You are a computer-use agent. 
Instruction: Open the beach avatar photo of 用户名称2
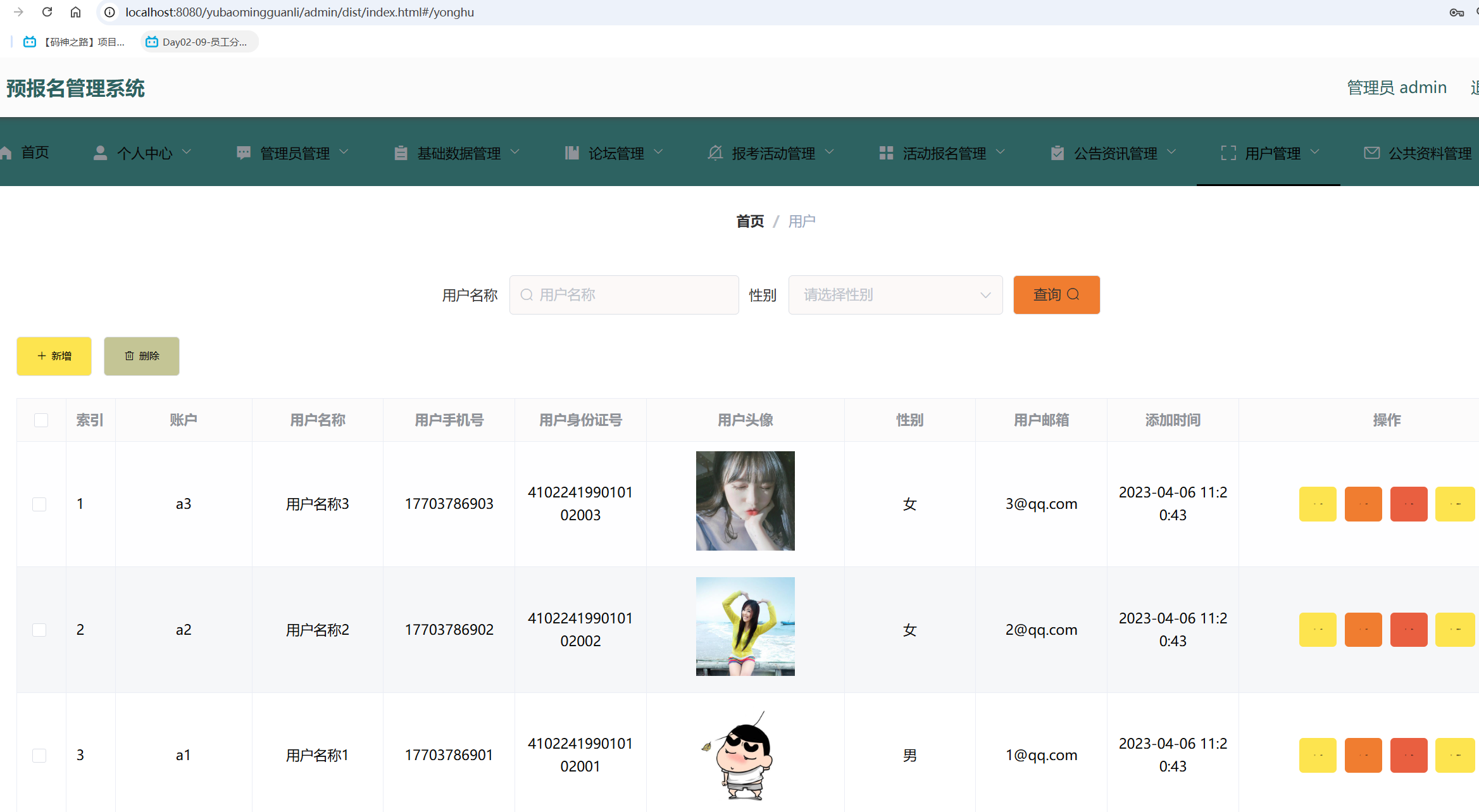coord(746,627)
